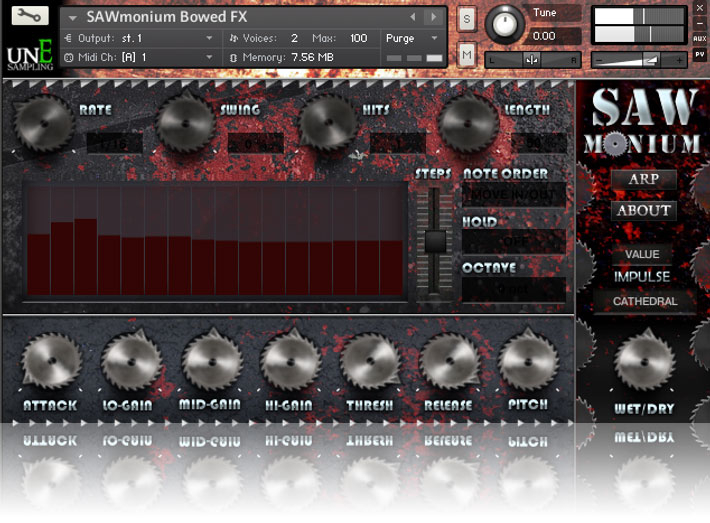Toggle the Mute M button
Image resolution: width=710 pixels, height=523 pixels.
[x=467, y=53]
